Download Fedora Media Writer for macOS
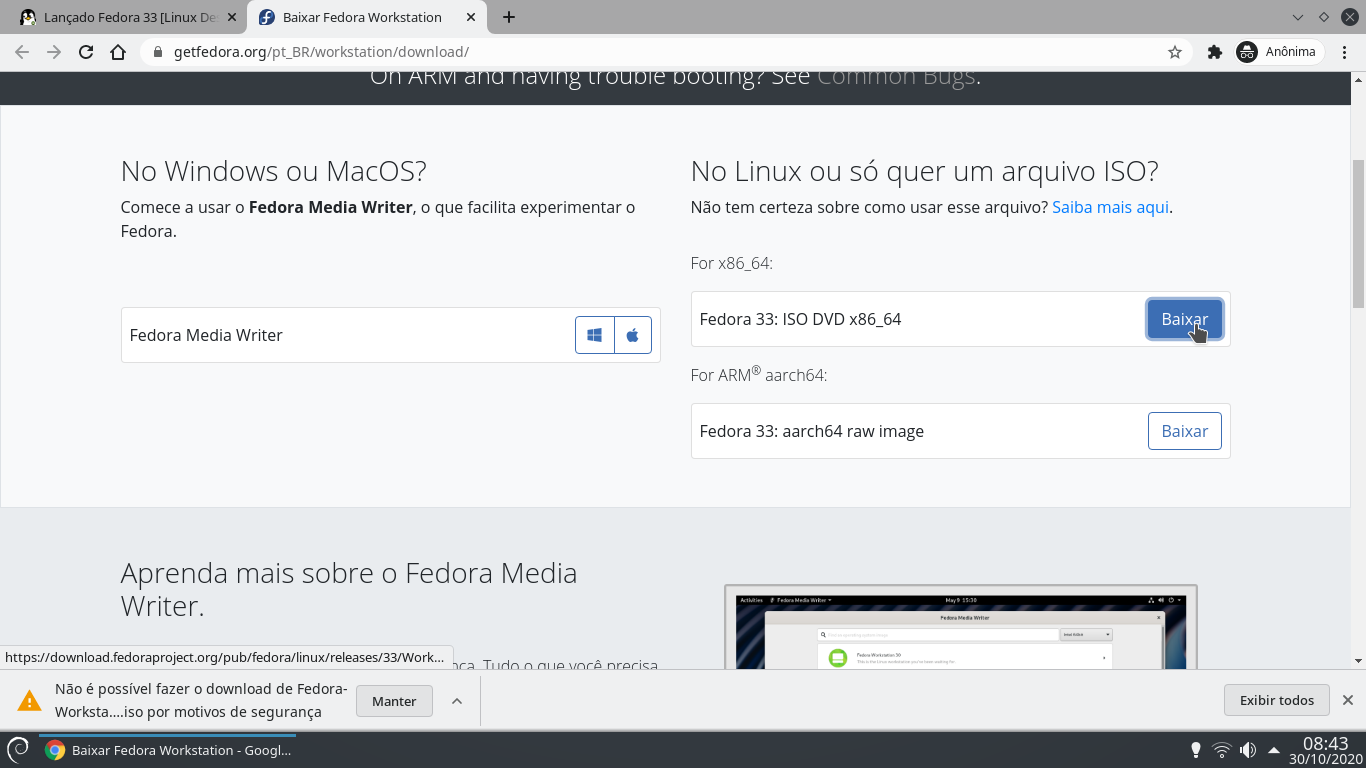 coord(633,335)
